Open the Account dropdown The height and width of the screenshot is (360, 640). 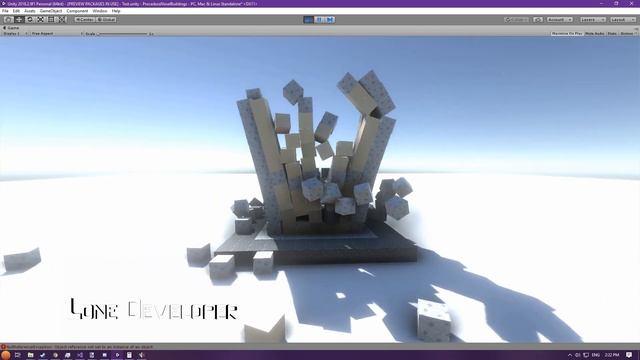[x=560, y=20]
